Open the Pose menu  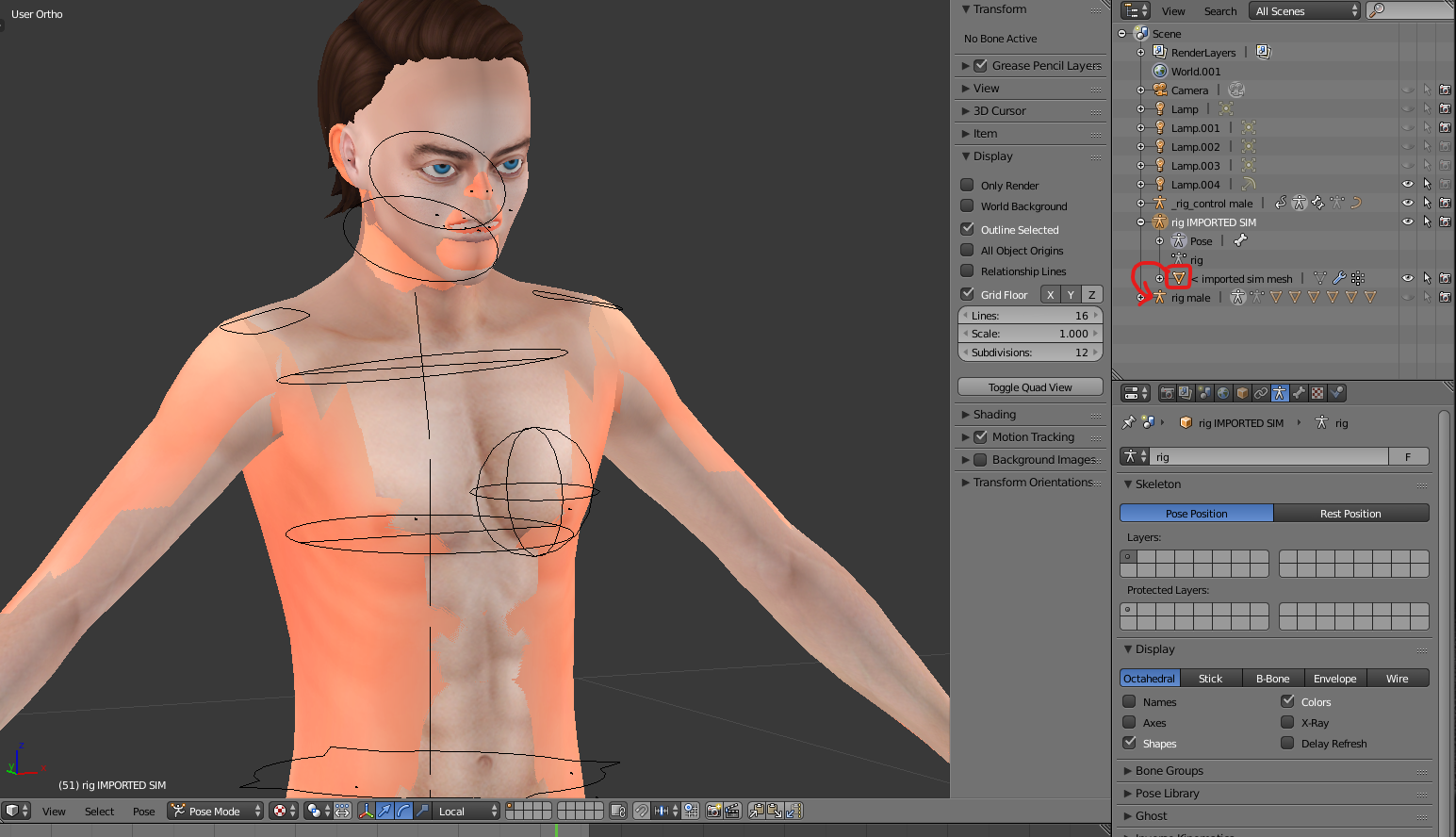point(144,811)
